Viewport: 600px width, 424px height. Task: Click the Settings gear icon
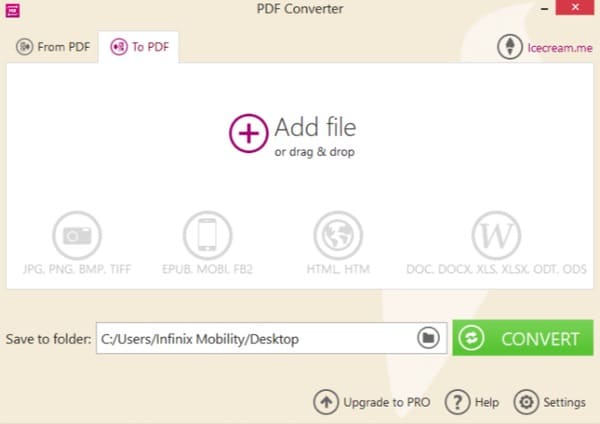(526, 402)
